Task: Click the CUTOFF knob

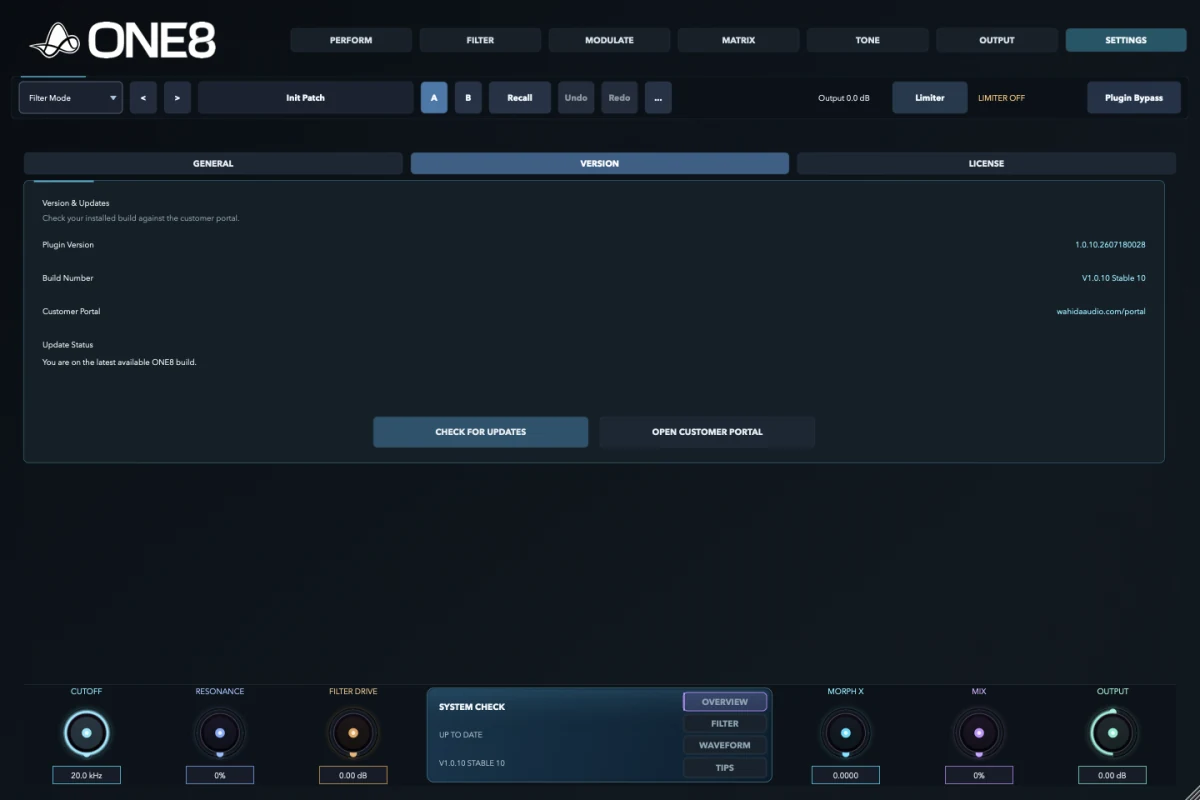Action: [x=86, y=733]
